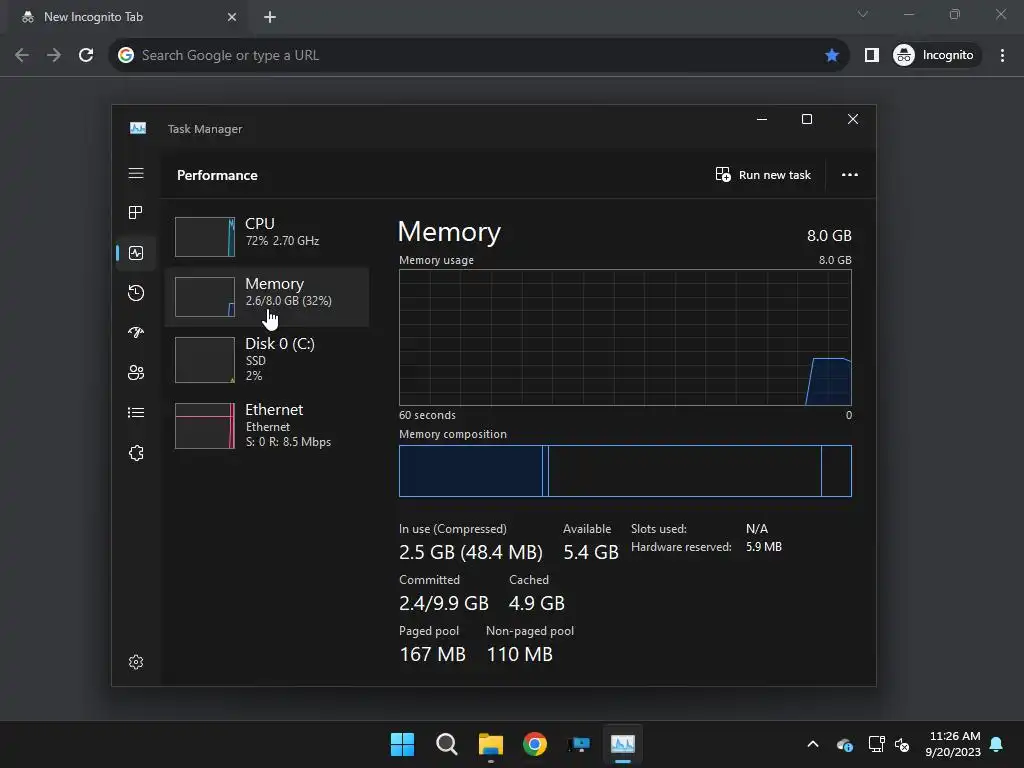The width and height of the screenshot is (1024, 768).
Task: Open the Details list icon in sidebar
Action: [136, 413]
